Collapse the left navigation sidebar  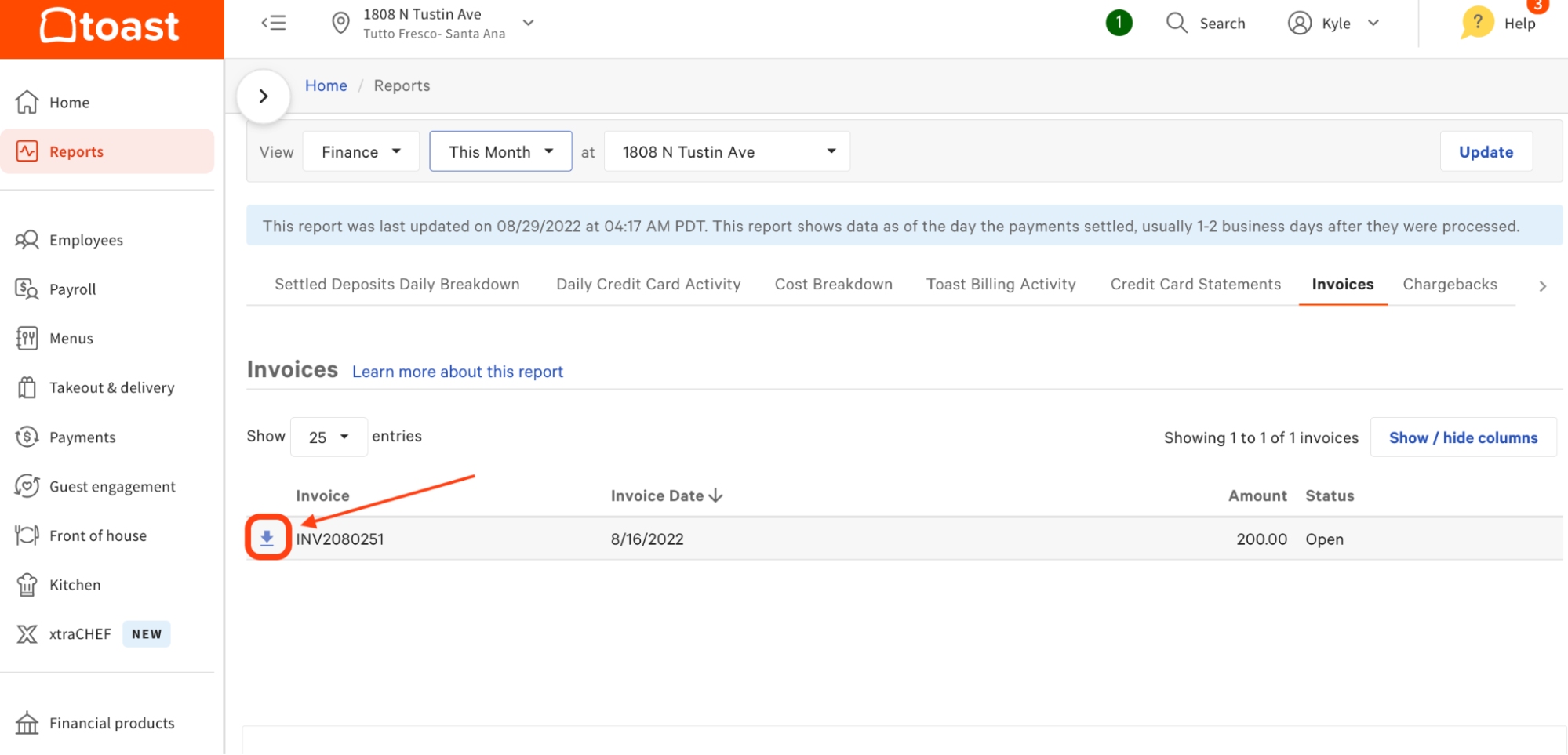[x=274, y=23]
